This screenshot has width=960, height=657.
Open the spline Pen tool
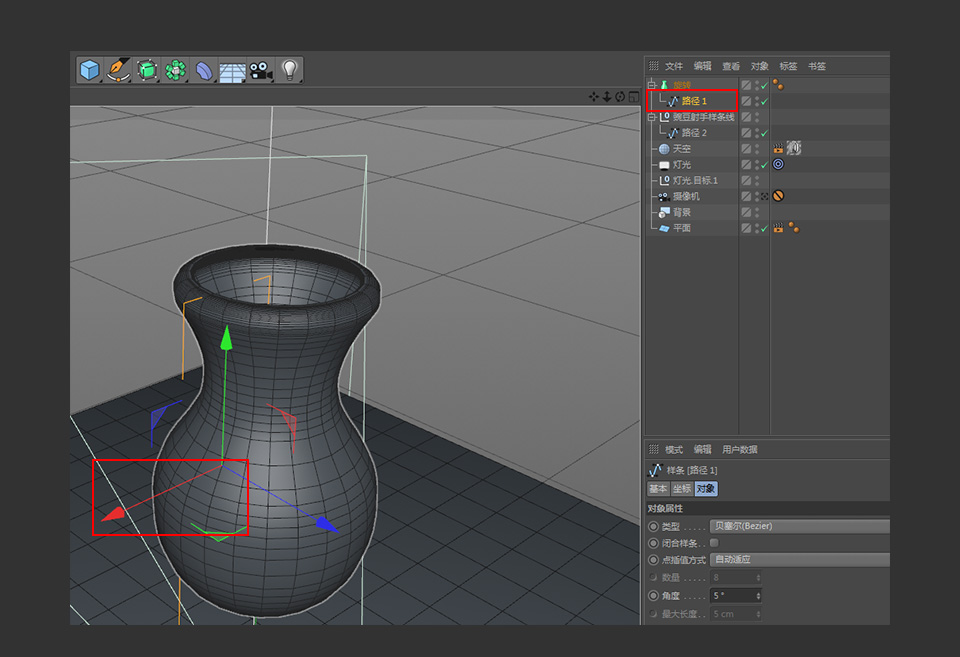pyautogui.click(x=118, y=70)
